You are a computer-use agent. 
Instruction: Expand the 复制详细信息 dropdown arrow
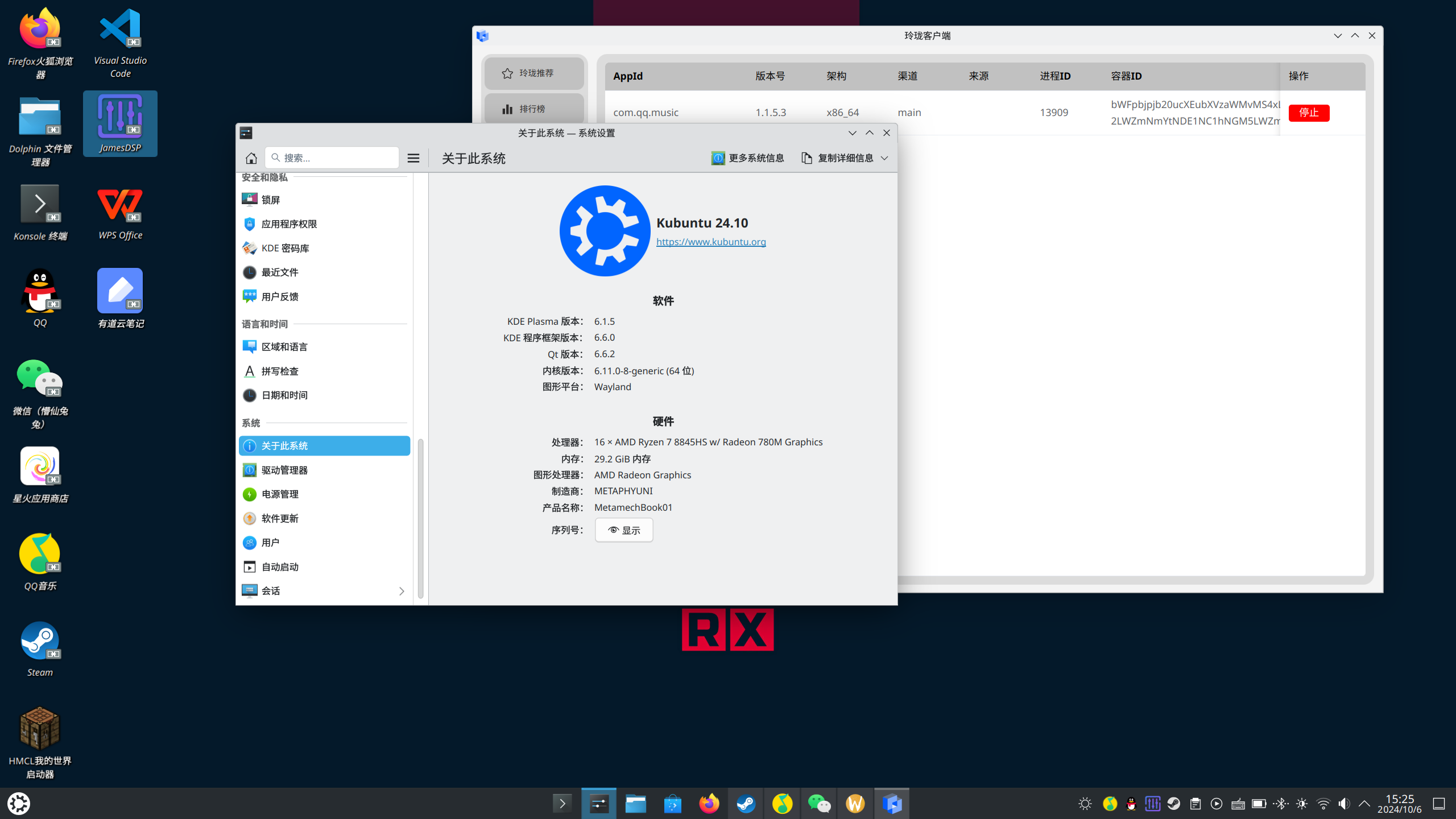[884, 158]
